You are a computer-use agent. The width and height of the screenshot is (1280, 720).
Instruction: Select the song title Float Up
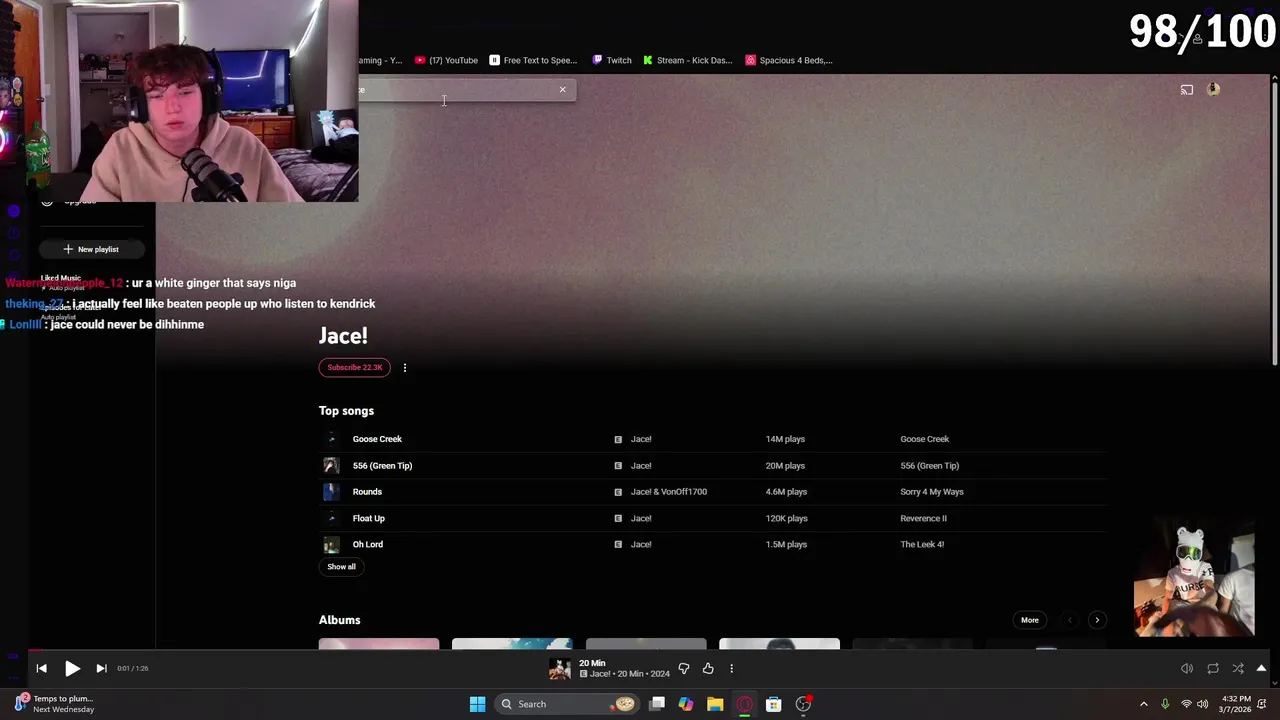point(368,519)
